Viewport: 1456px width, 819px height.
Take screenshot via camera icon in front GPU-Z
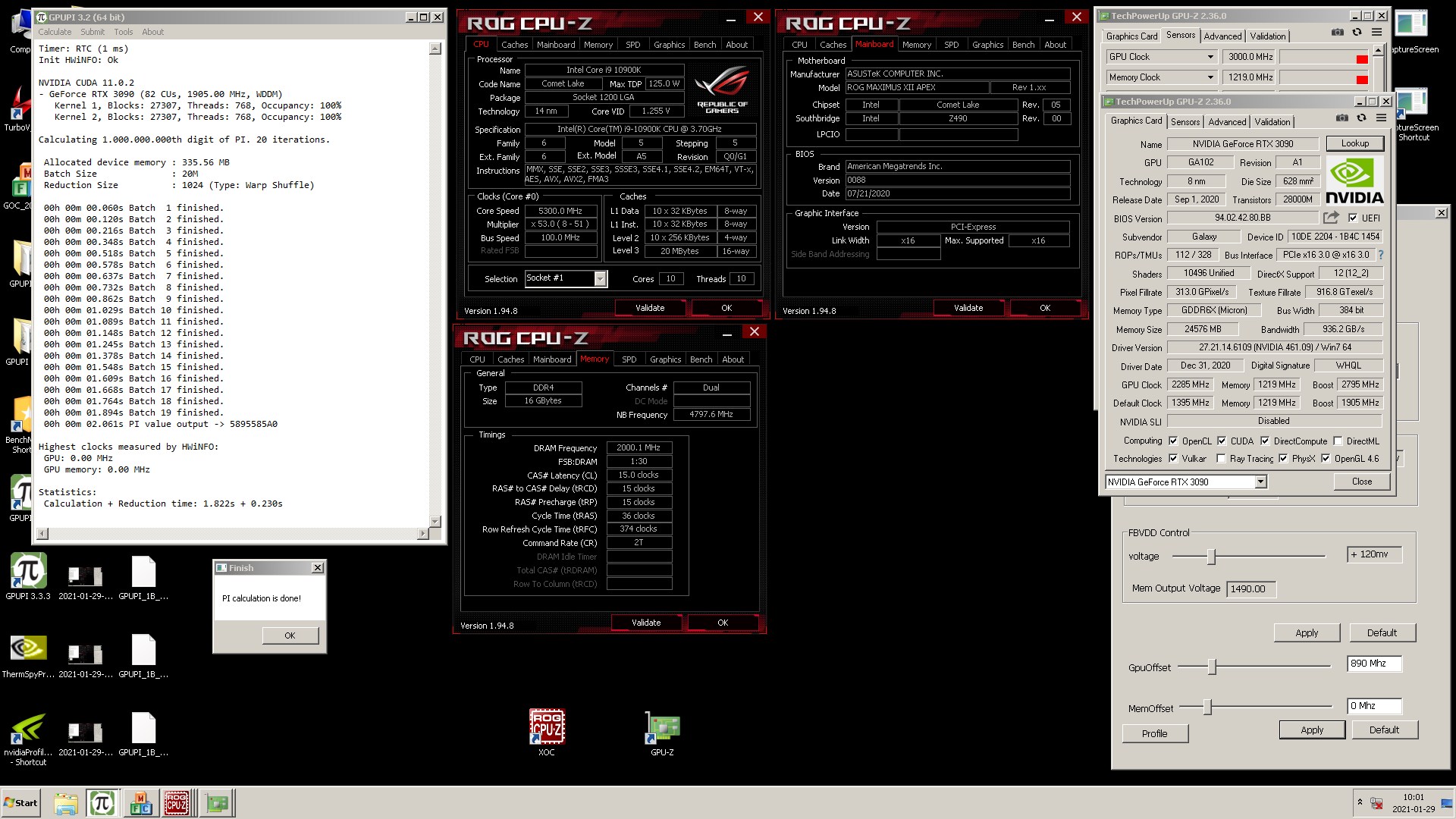pos(1342,118)
